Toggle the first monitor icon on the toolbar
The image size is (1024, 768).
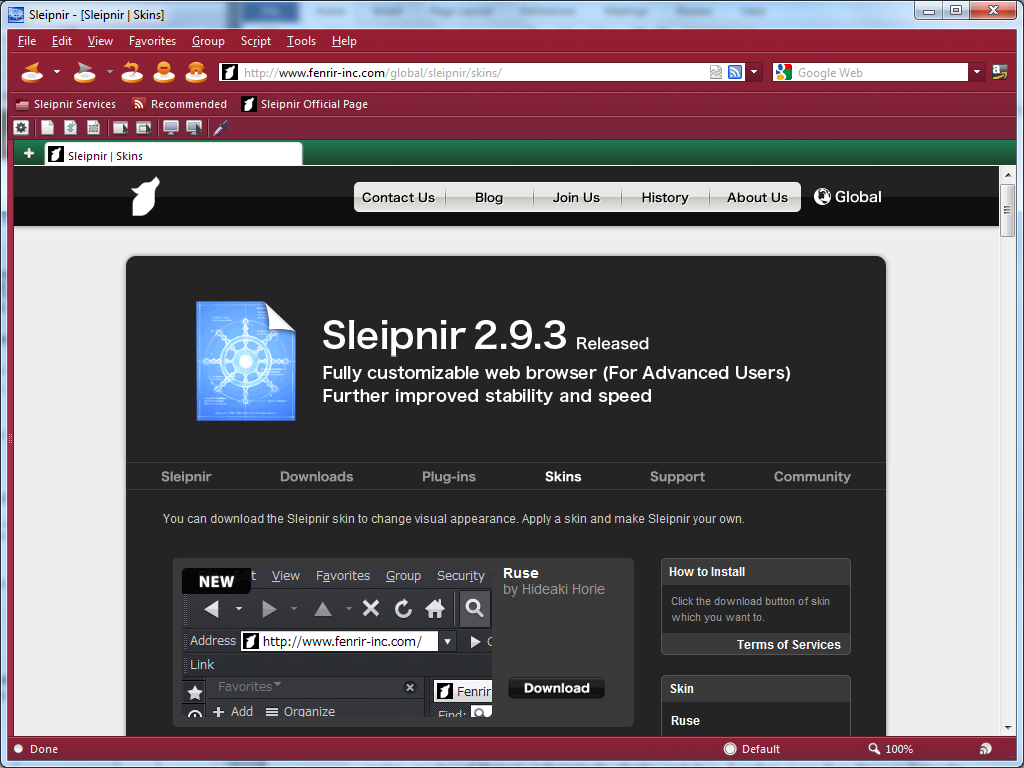[x=170, y=127]
